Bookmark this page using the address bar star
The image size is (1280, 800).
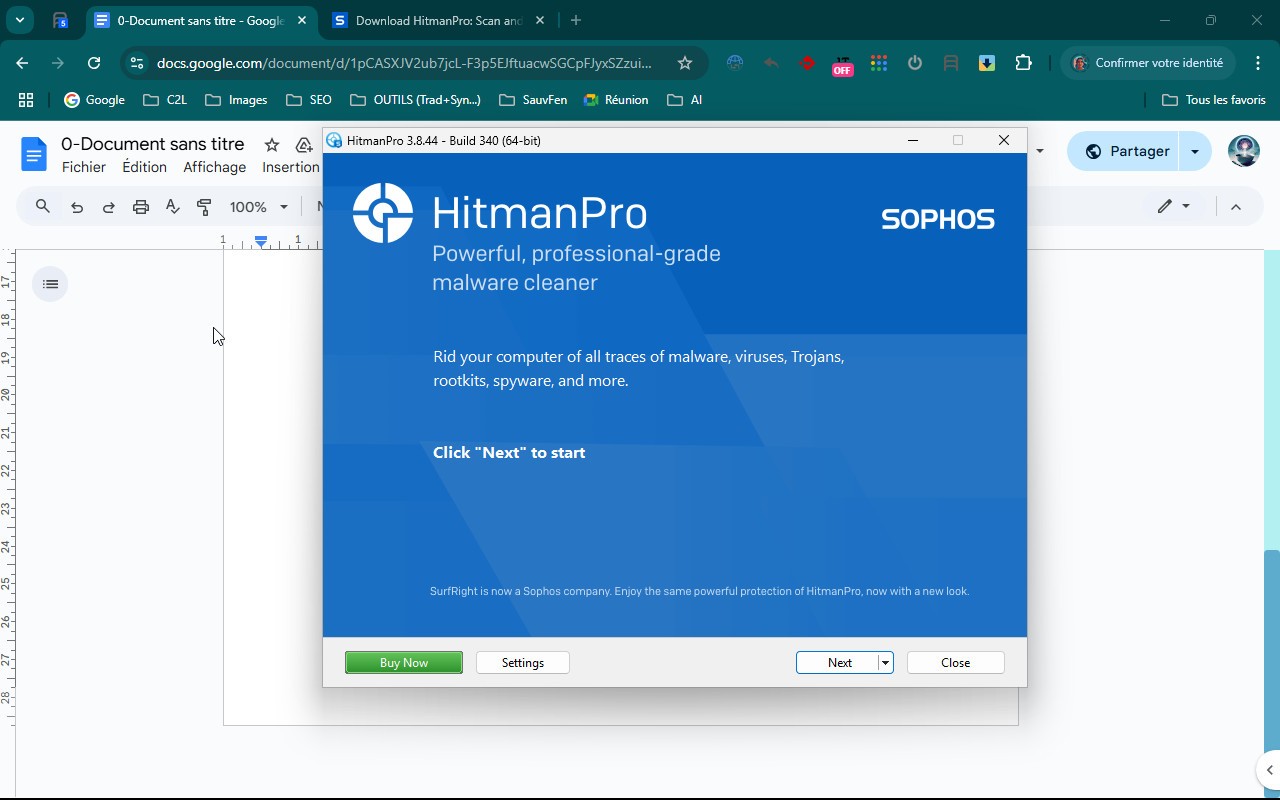[684, 62]
